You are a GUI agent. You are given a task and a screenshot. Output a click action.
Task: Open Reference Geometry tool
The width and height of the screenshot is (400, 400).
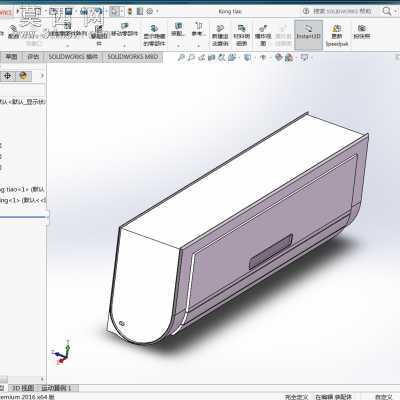pos(199,29)
